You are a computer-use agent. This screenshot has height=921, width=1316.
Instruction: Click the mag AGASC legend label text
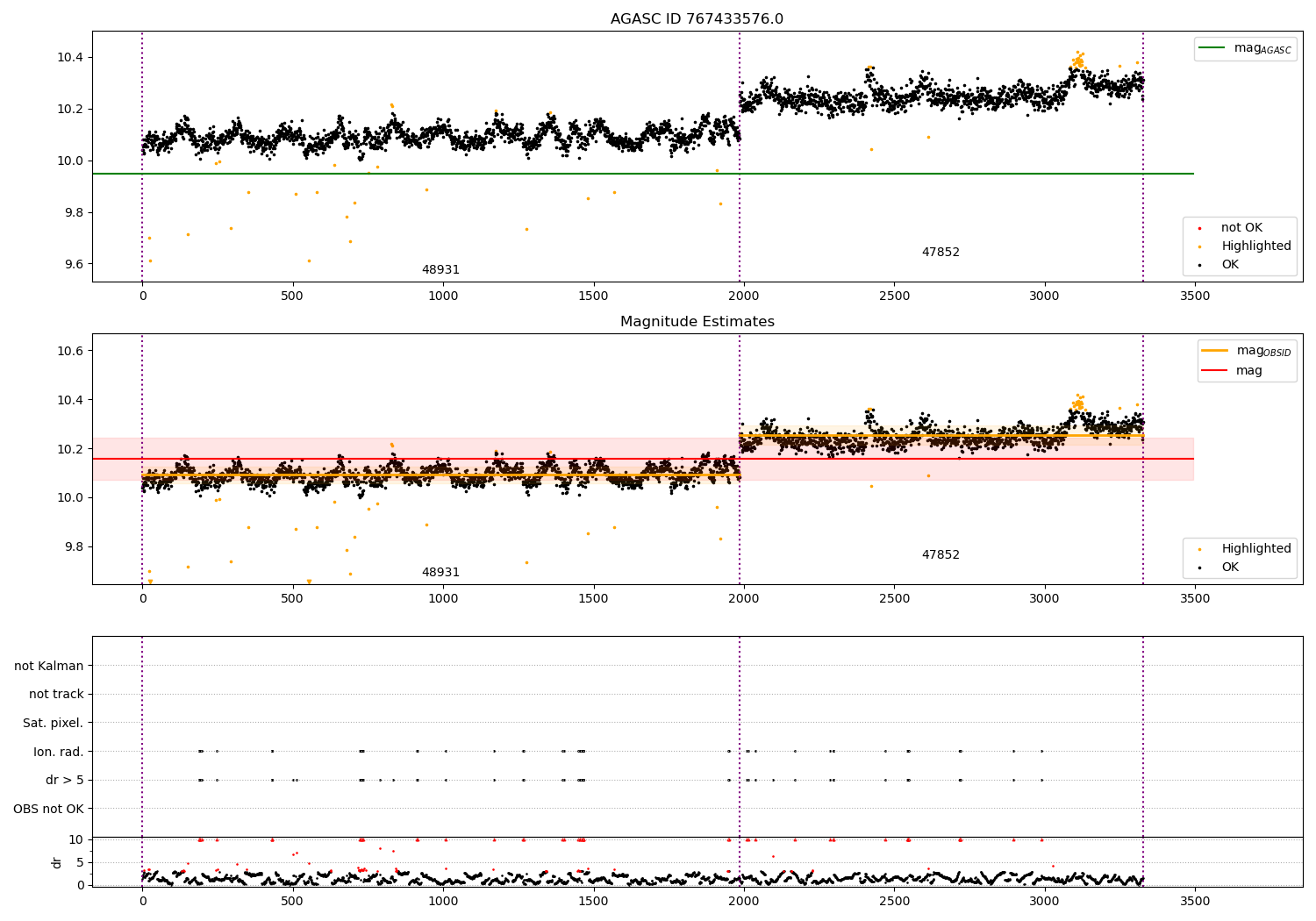[x=1262, y=49]
